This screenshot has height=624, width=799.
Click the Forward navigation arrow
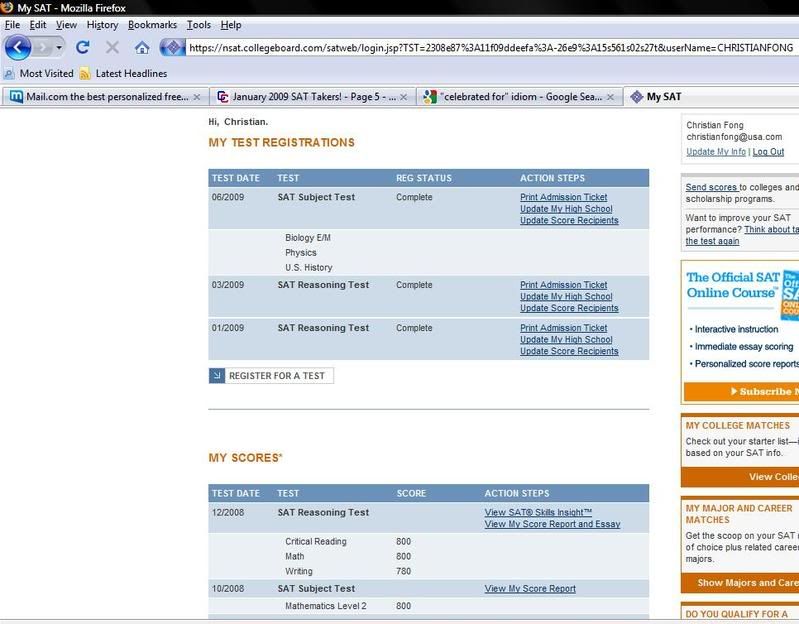pyautogui.click(x=43, y=47)
